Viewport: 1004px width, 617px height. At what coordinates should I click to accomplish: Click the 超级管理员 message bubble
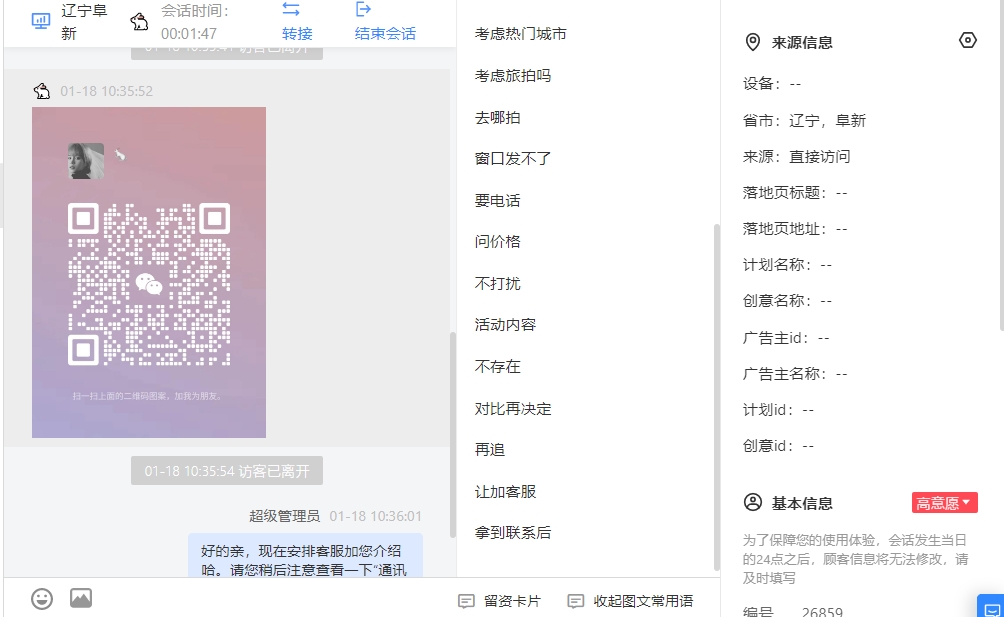[x=305, y=556]
